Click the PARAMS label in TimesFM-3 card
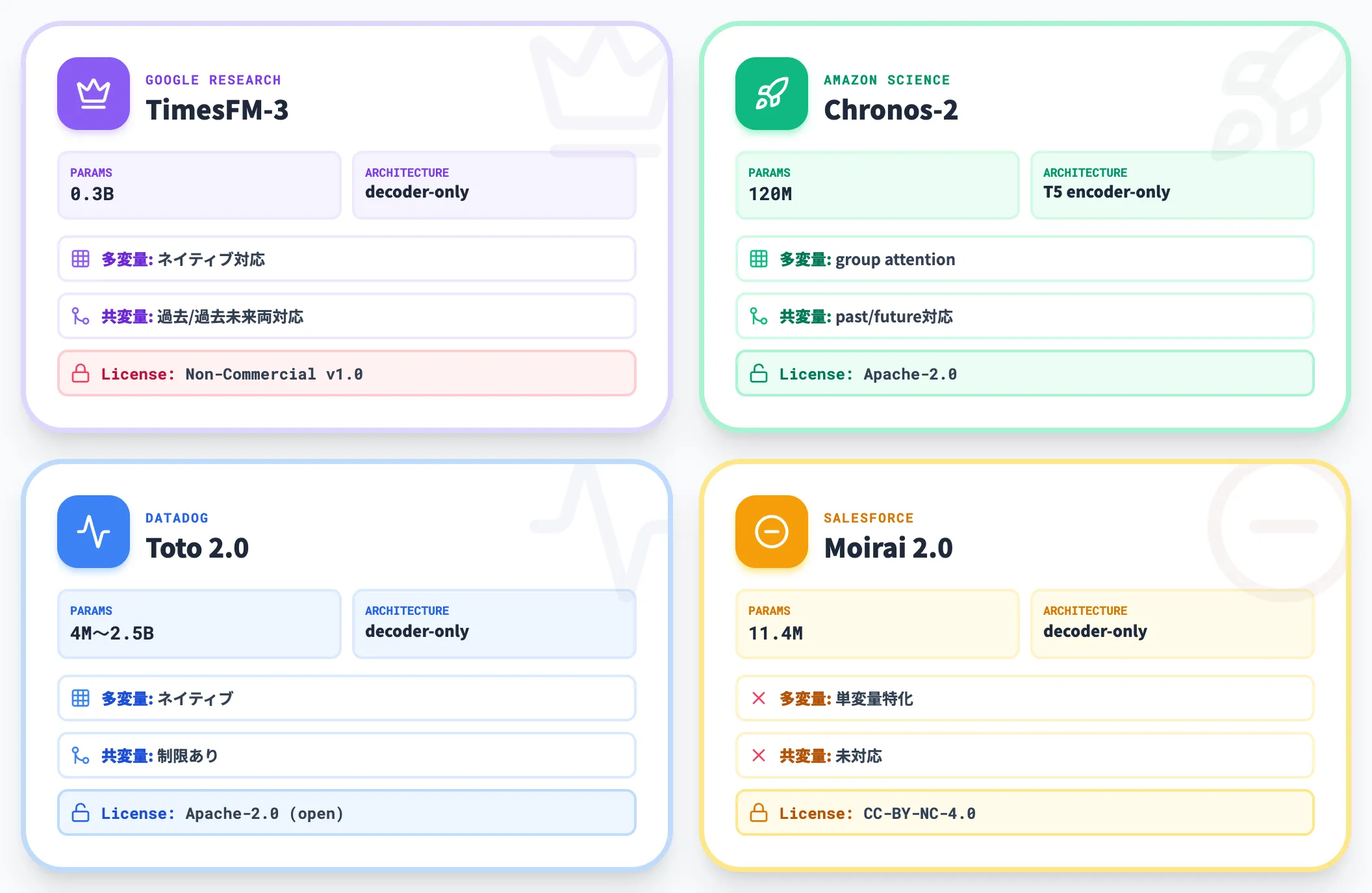The width and height of the screenshot is (1372, 893). 91,173
